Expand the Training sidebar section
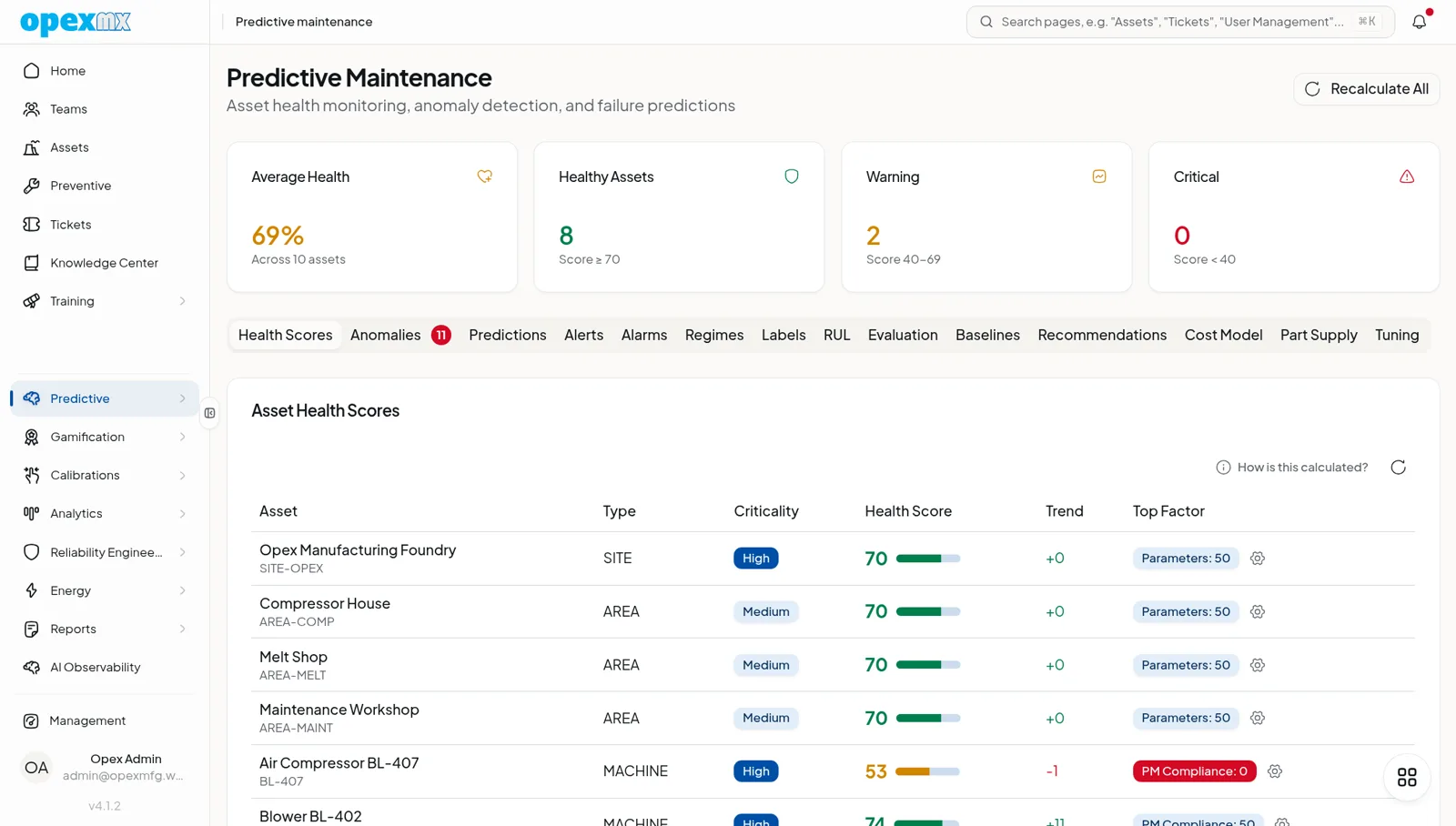This screenshot has width=1456, height=826. pyautogui.click(x=105, y=301)
